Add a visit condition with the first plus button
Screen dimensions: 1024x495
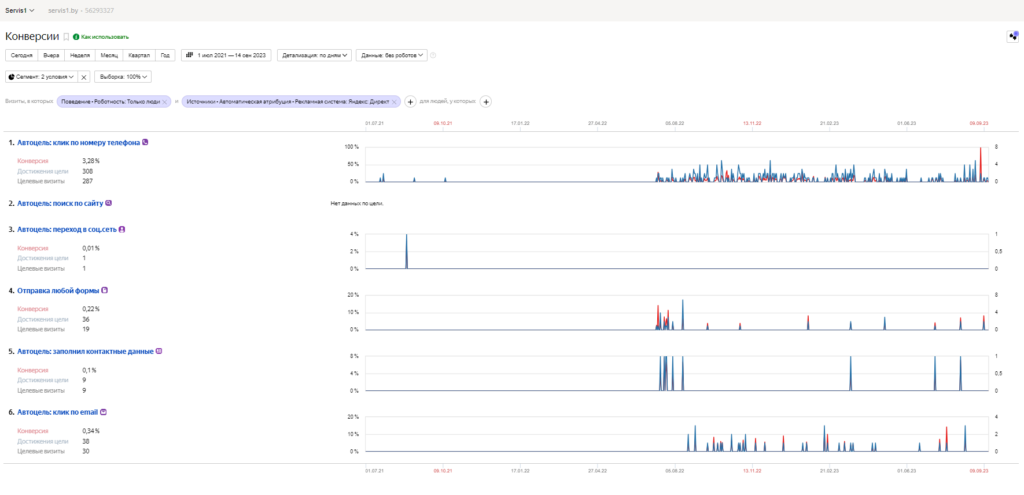[x=410, y=102]
